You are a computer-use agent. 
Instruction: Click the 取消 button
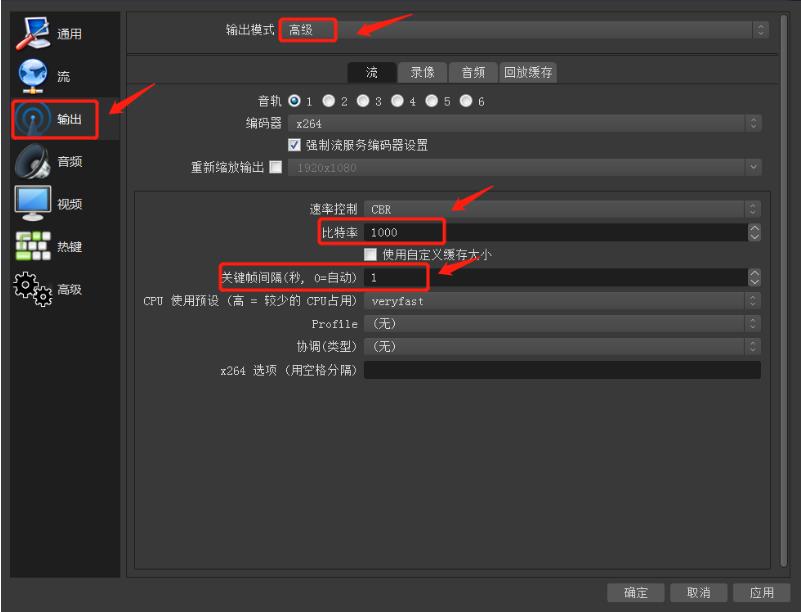tap(698, 593)
